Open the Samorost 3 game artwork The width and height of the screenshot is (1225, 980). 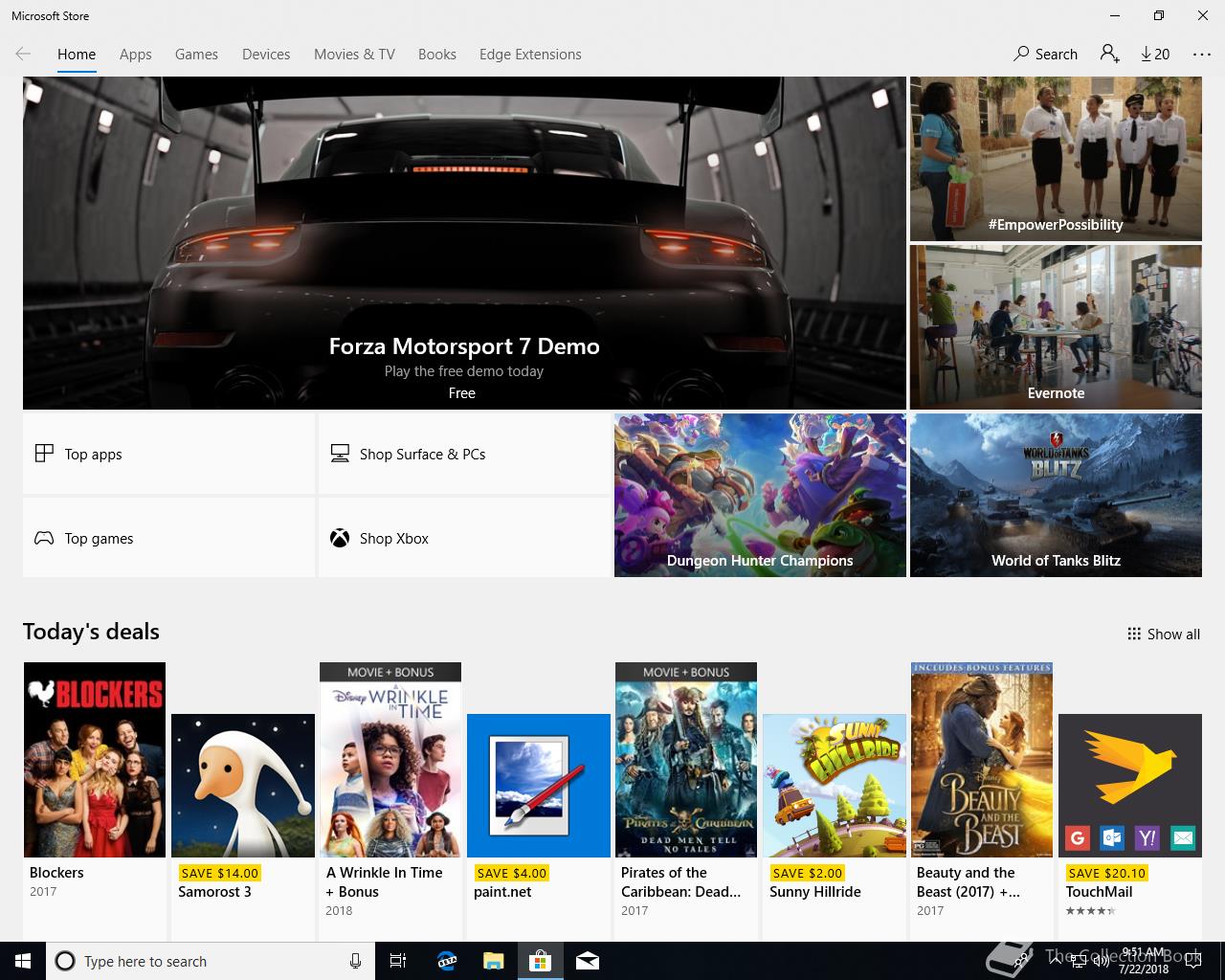[243, 786]
